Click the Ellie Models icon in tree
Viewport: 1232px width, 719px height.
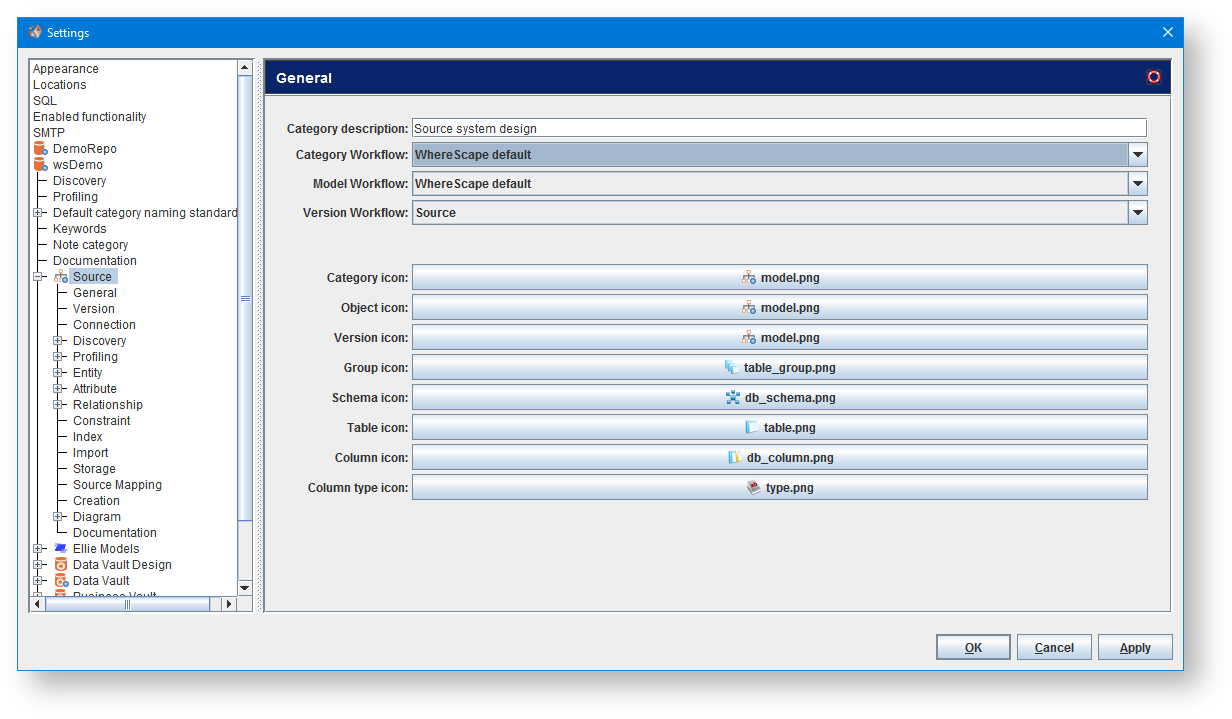click(x=60, y=549)
